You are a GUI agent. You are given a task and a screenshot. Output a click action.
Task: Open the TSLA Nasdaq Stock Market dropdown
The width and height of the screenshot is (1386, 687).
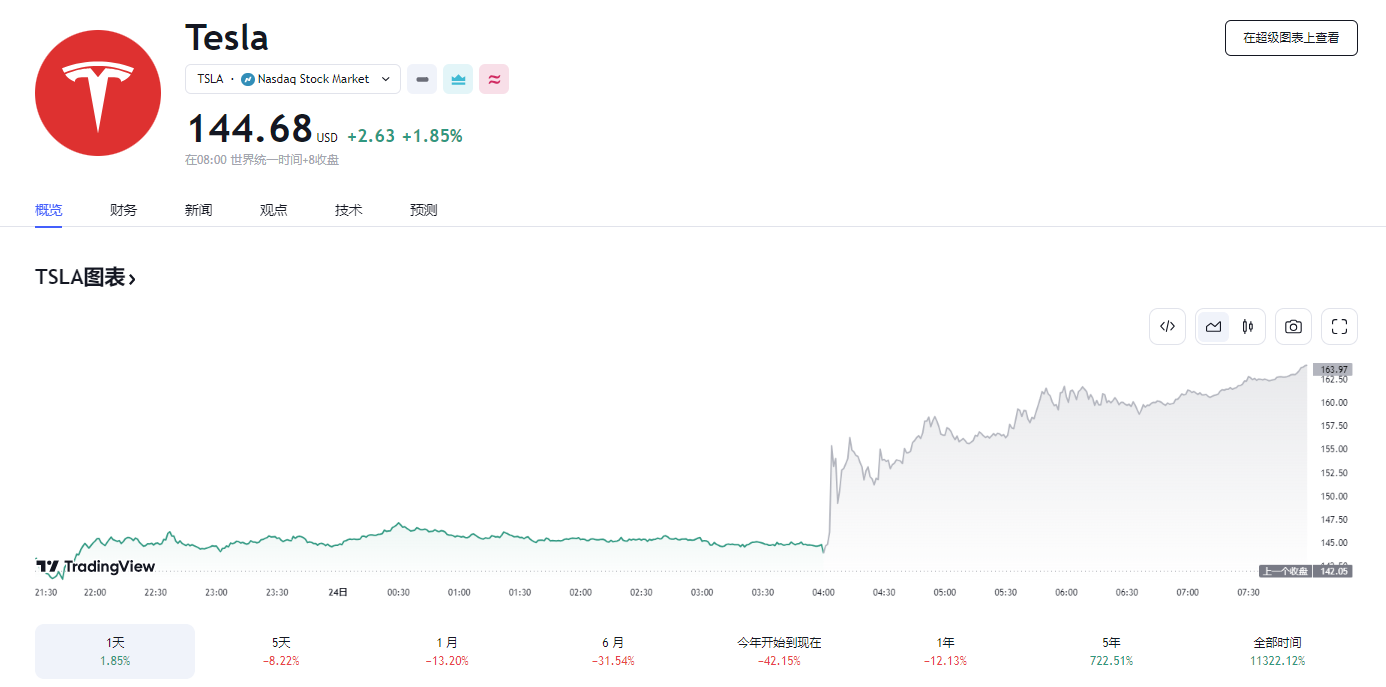pyautogui.click(x=293, y=79)
